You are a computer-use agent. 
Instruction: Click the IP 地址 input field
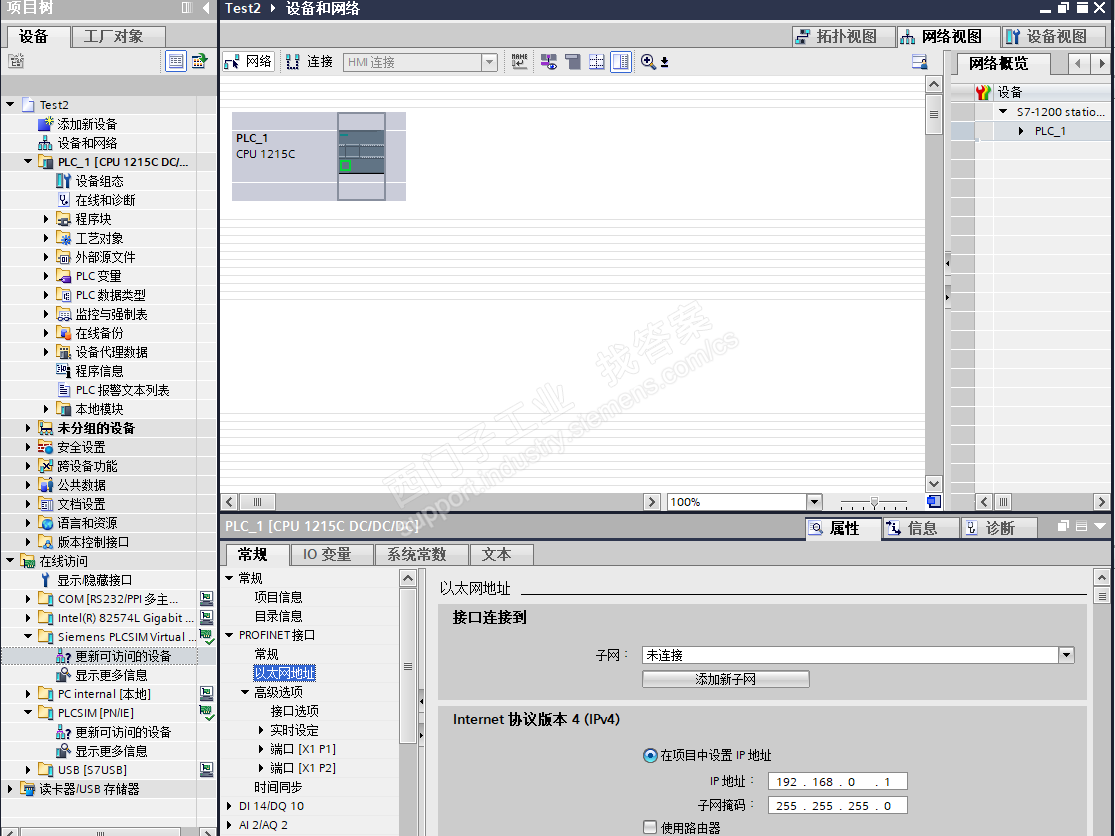point(838,781)
